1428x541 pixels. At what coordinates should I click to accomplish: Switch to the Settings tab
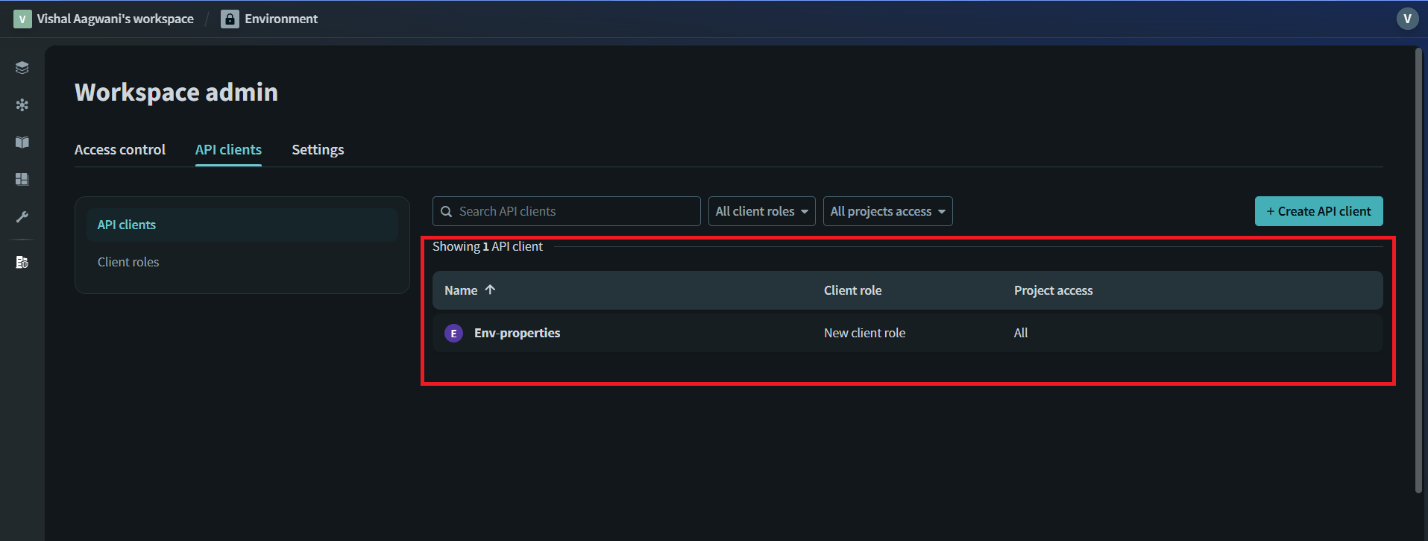click(x=318, y=150)
